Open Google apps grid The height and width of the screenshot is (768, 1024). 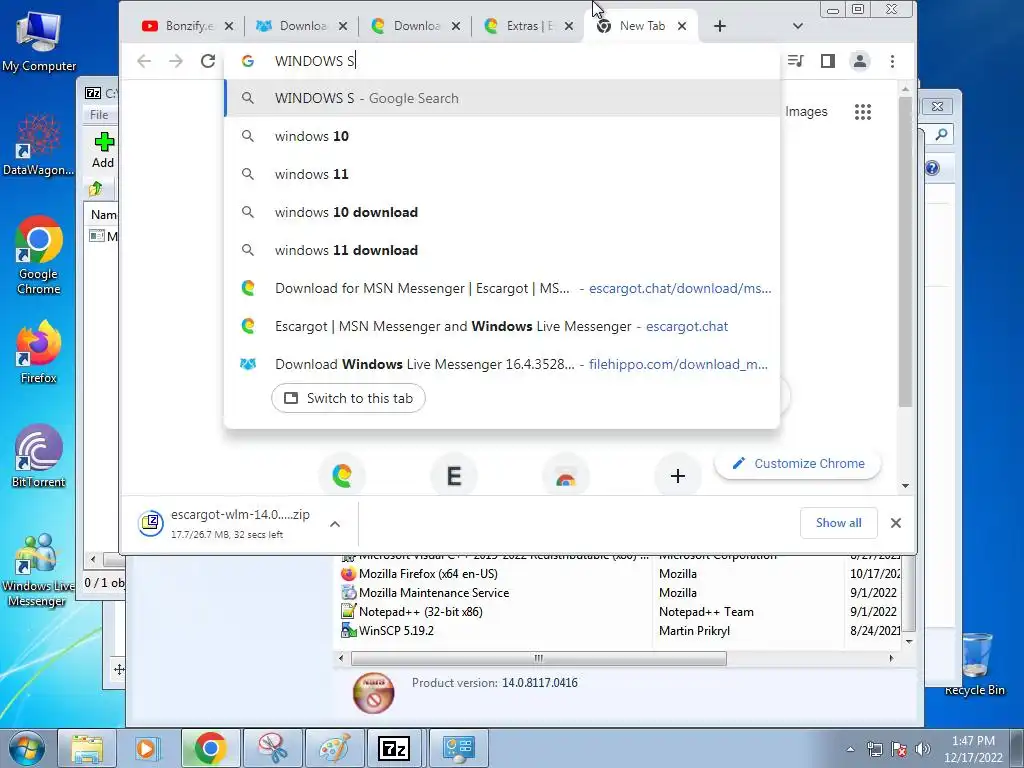pos(863,112)
